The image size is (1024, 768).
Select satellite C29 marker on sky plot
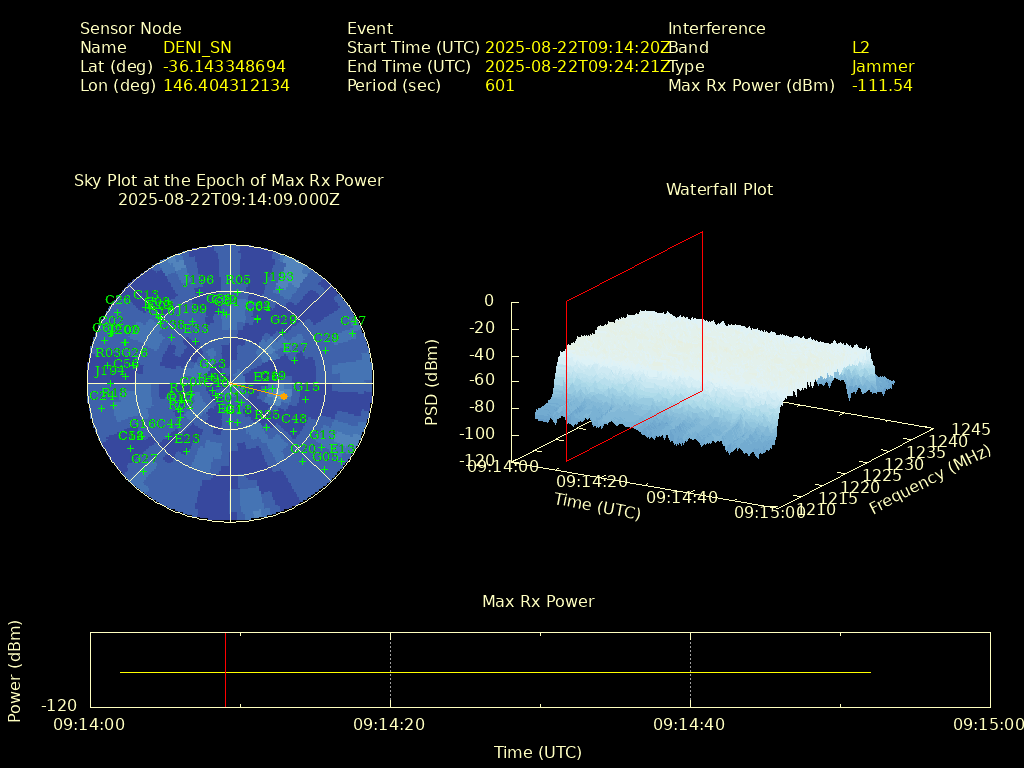click(x=325, y=350)
